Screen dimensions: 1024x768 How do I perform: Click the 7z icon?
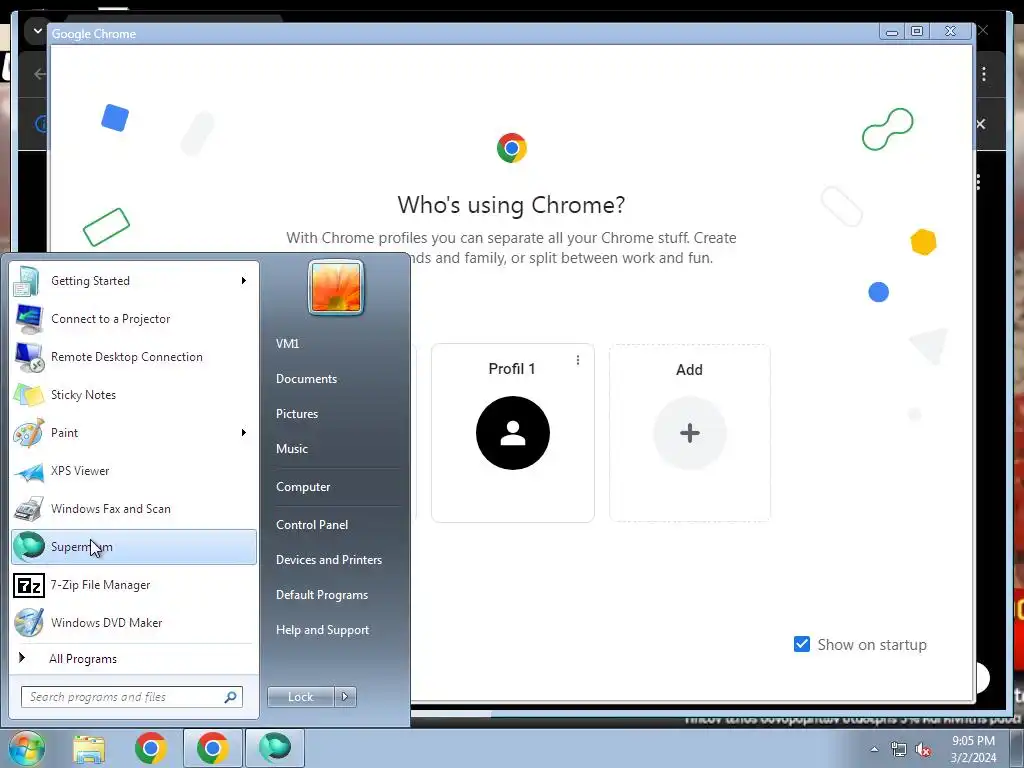coord(29,585)
